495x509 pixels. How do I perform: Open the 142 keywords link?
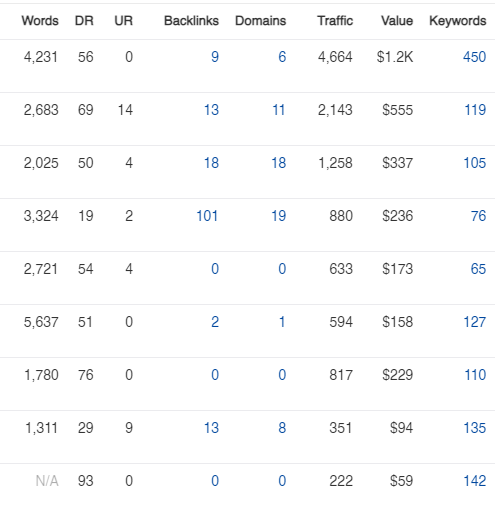pos(475,481)
